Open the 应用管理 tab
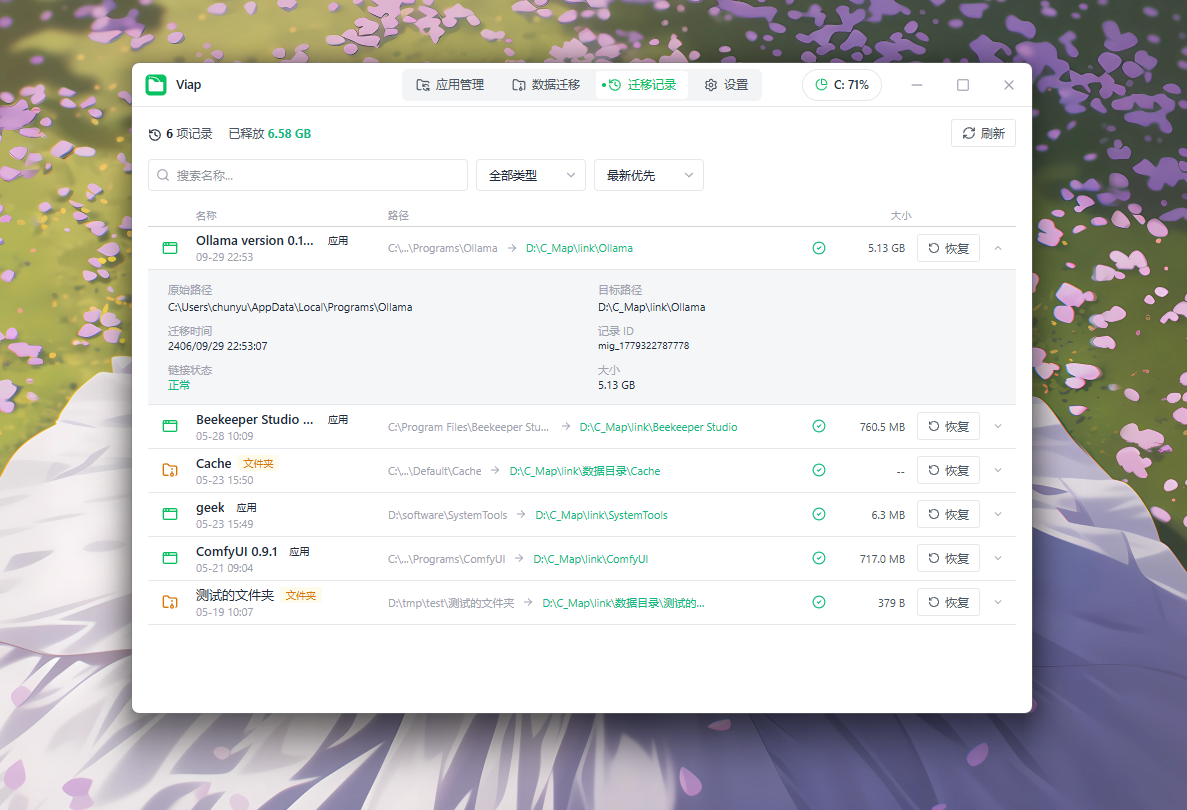1187x810 pixels. [450, 85]
